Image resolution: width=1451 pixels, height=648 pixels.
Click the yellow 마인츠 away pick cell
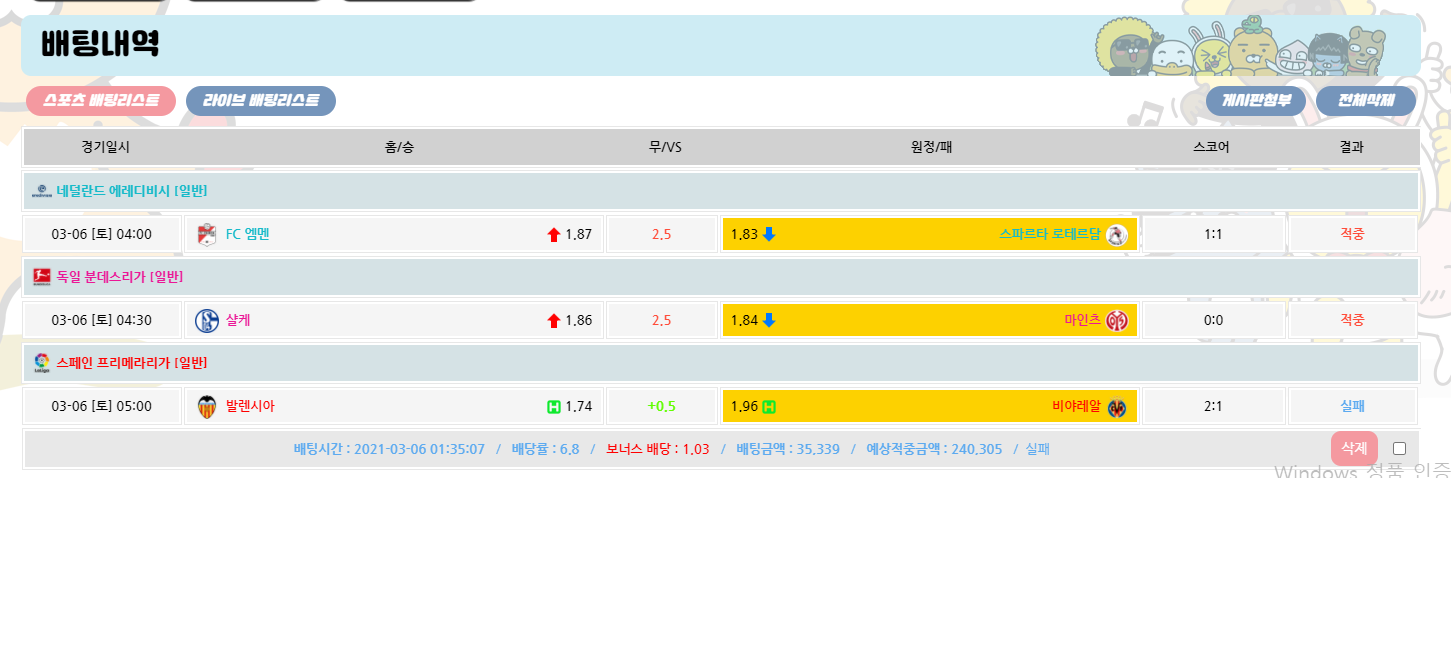point(929,321)
